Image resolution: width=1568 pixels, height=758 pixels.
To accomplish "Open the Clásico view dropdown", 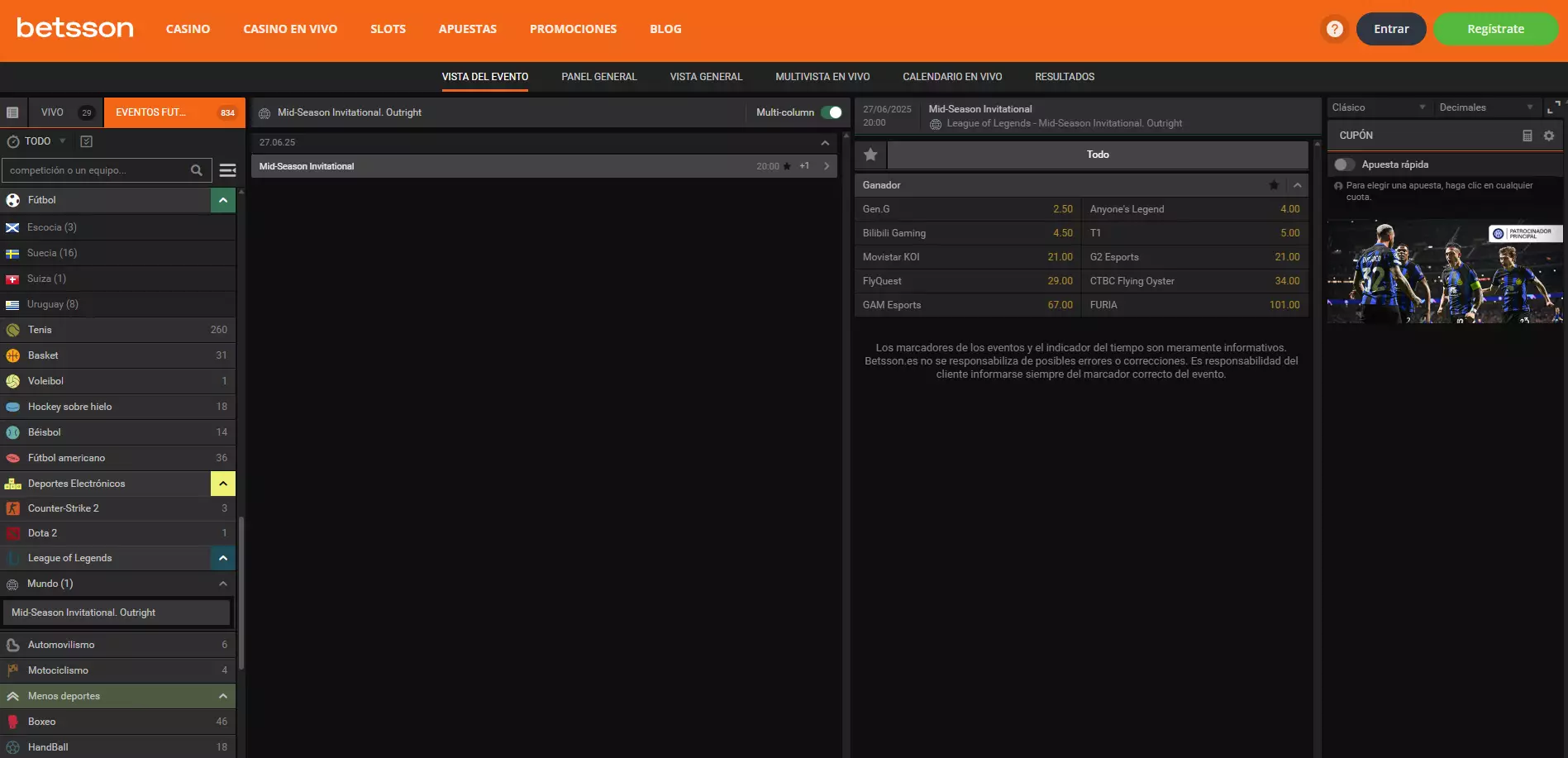I will pos(1379,107).
